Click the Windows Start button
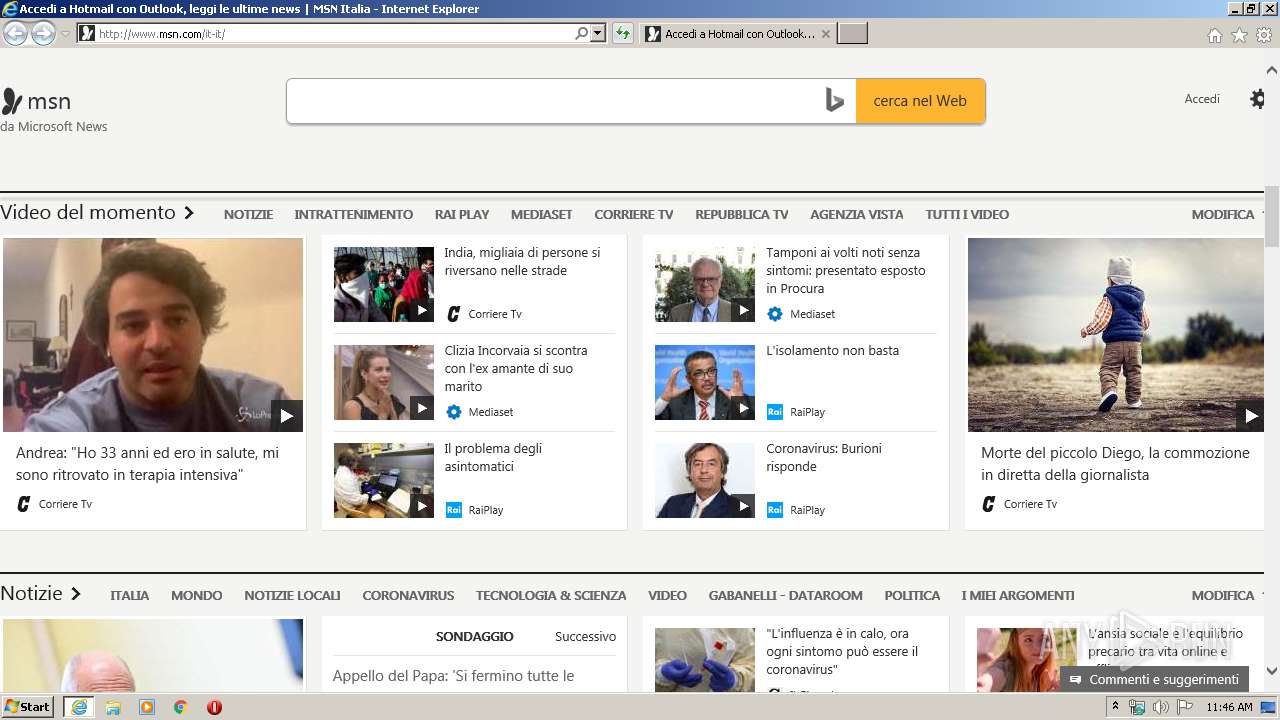This screenshot has width=1280, height=720. point(28,706)
